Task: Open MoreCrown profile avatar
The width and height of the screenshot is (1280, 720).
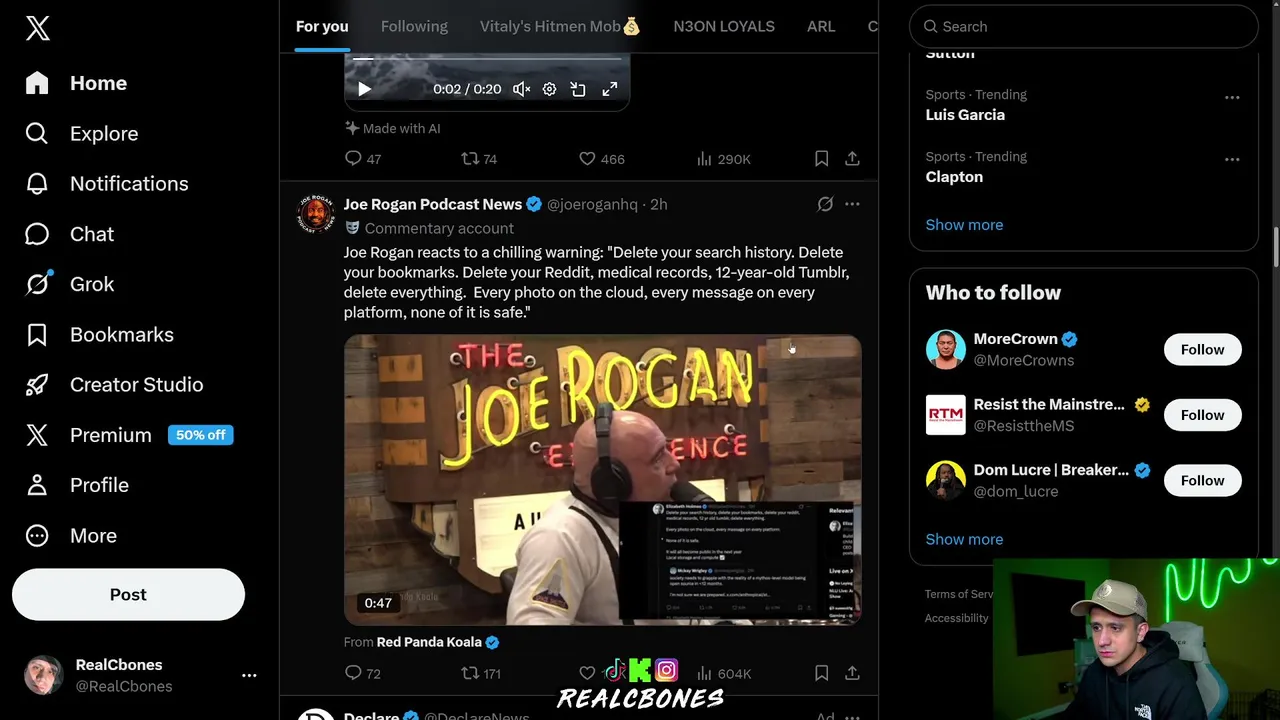Action: [x=945, y=349]
